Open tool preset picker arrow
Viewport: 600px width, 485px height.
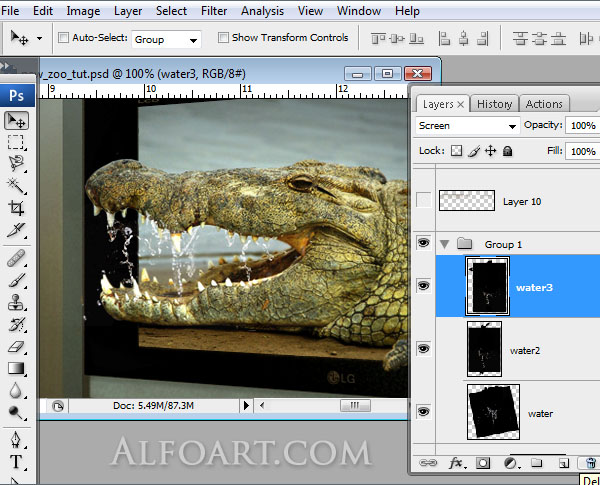pyautogui.click(x=39, y=38)
